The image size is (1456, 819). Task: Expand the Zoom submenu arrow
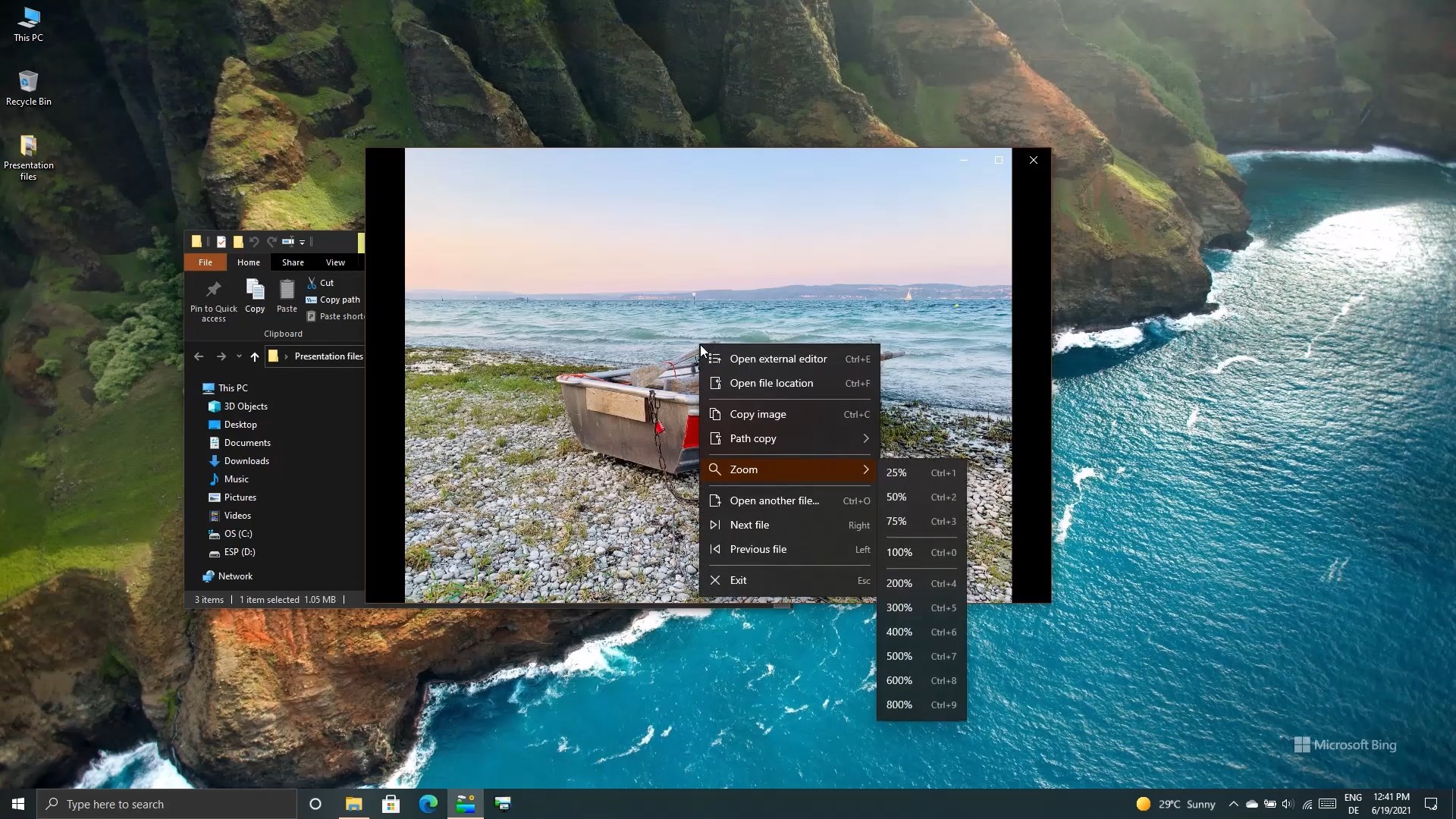[x=865, y=469]
